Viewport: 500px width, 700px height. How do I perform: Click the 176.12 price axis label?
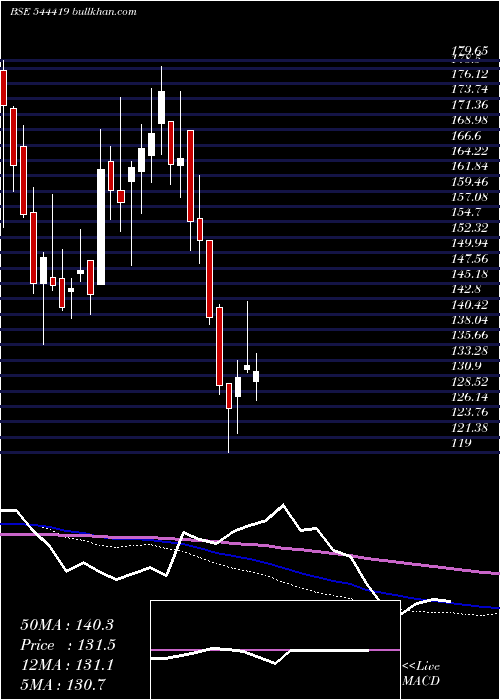[470, 74]
